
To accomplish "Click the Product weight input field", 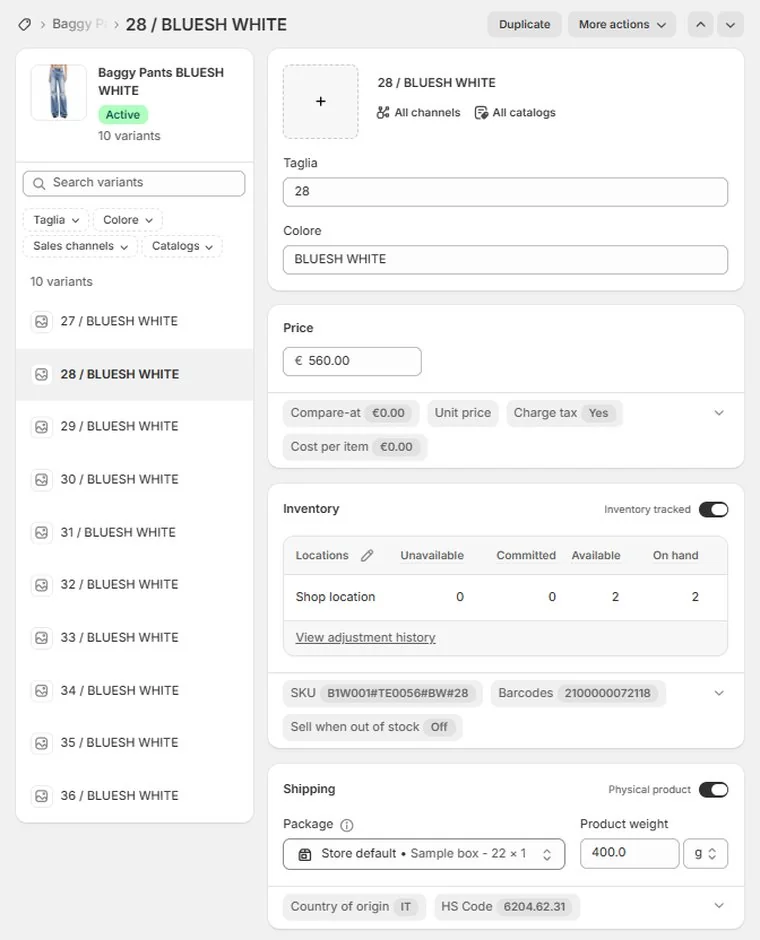I will [629, 854].
